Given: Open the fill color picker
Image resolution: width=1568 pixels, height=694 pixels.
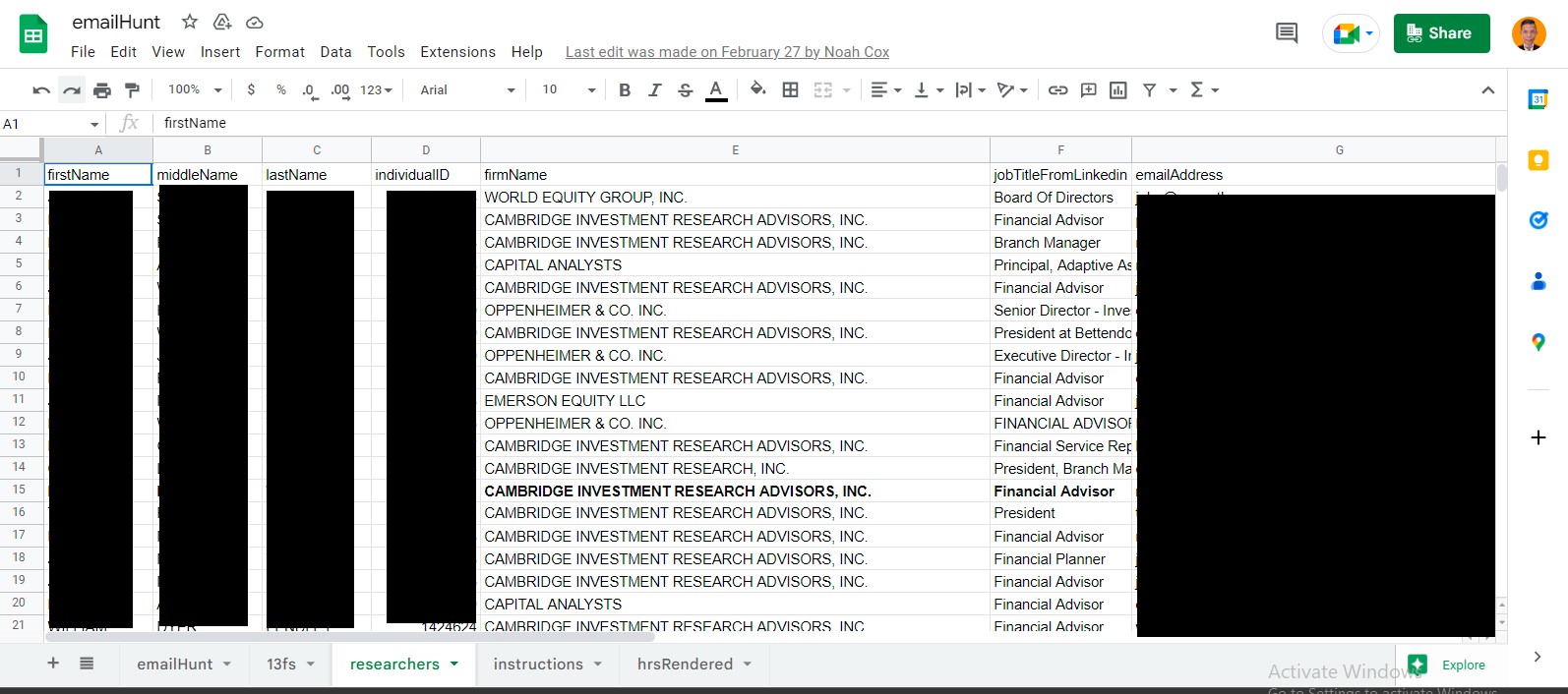Looking at the screenshot, I should click(x=757, y=89).
